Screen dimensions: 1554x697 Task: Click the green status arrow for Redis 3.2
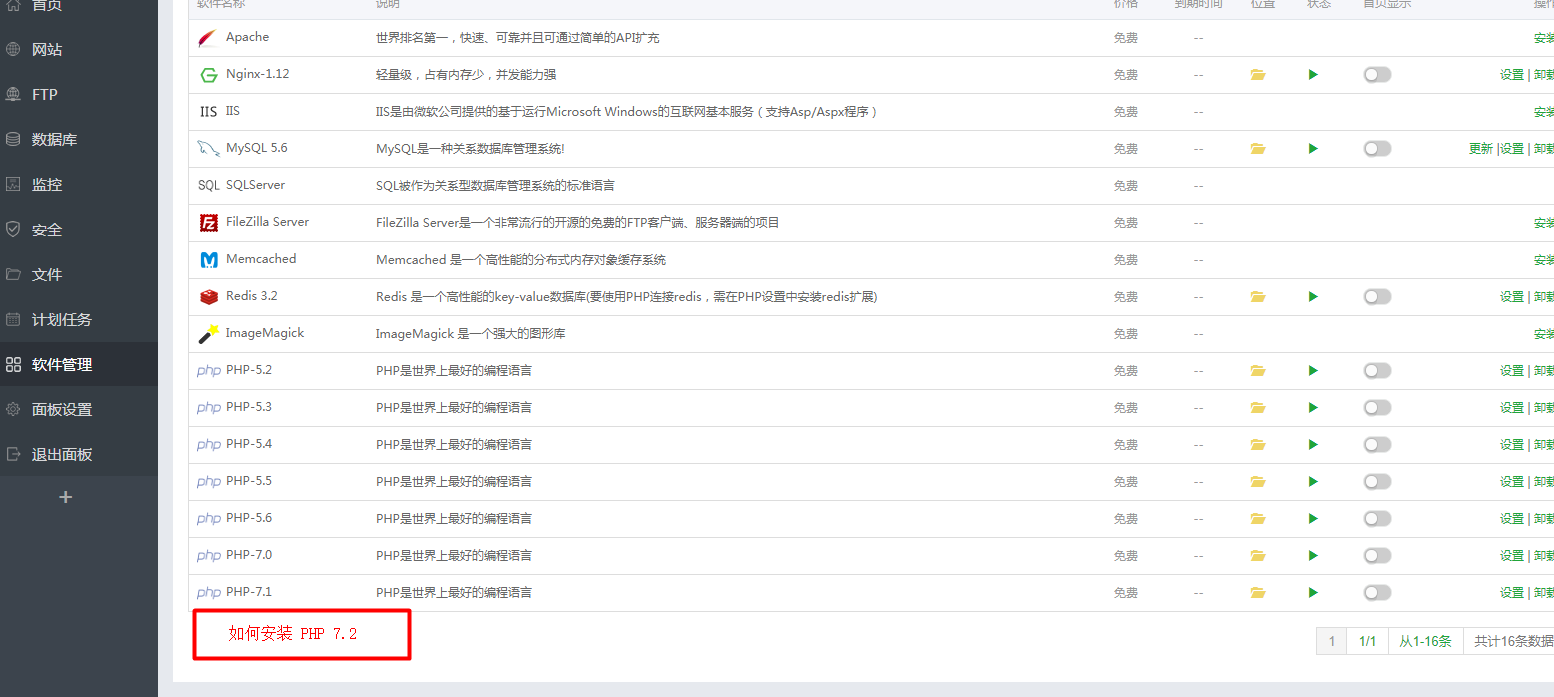(1313, 297)
